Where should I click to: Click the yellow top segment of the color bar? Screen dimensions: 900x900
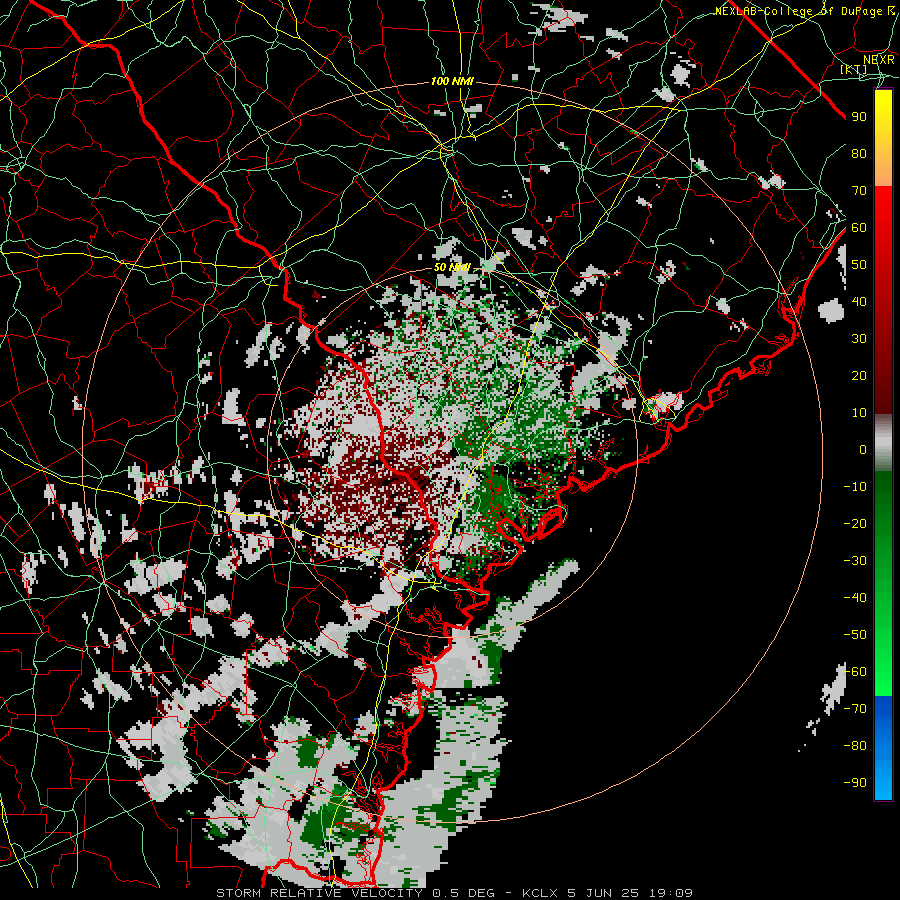point(883,138)
